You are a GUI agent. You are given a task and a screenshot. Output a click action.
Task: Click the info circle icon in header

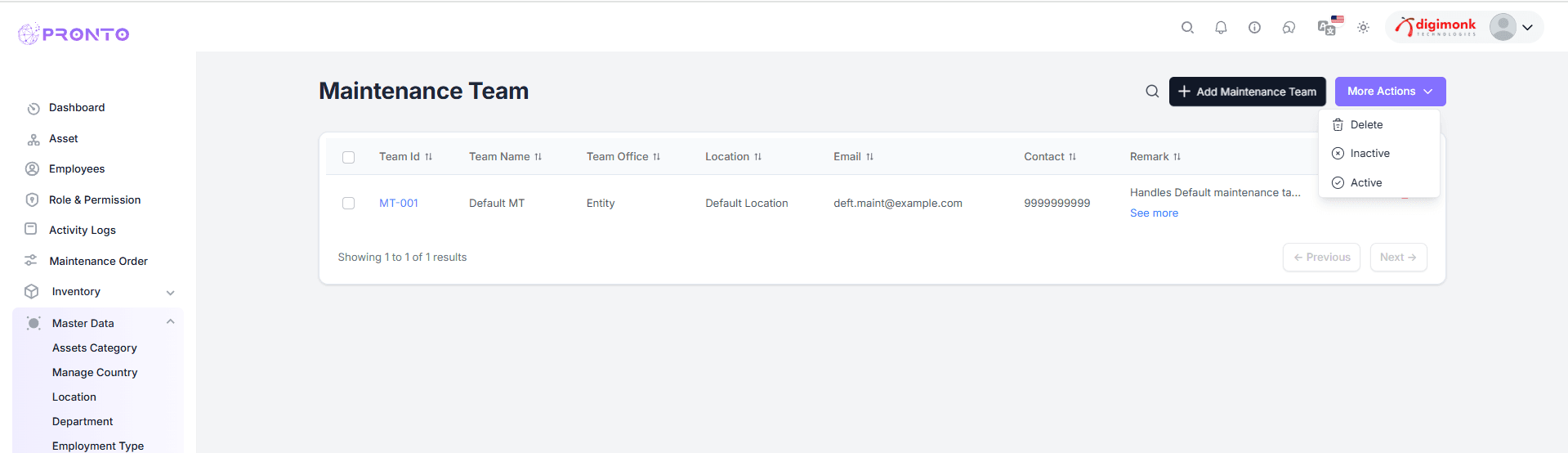pyautogui.click(x=1254, y=28)
